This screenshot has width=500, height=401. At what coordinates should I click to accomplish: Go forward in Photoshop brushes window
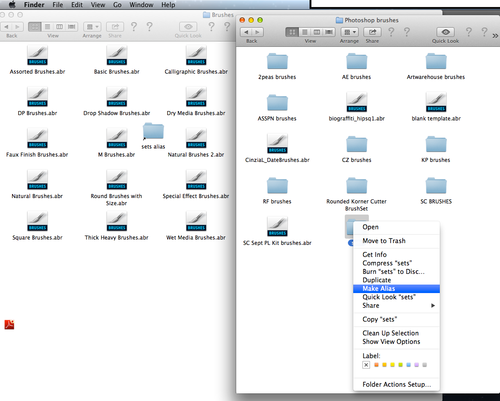(258, 32)
